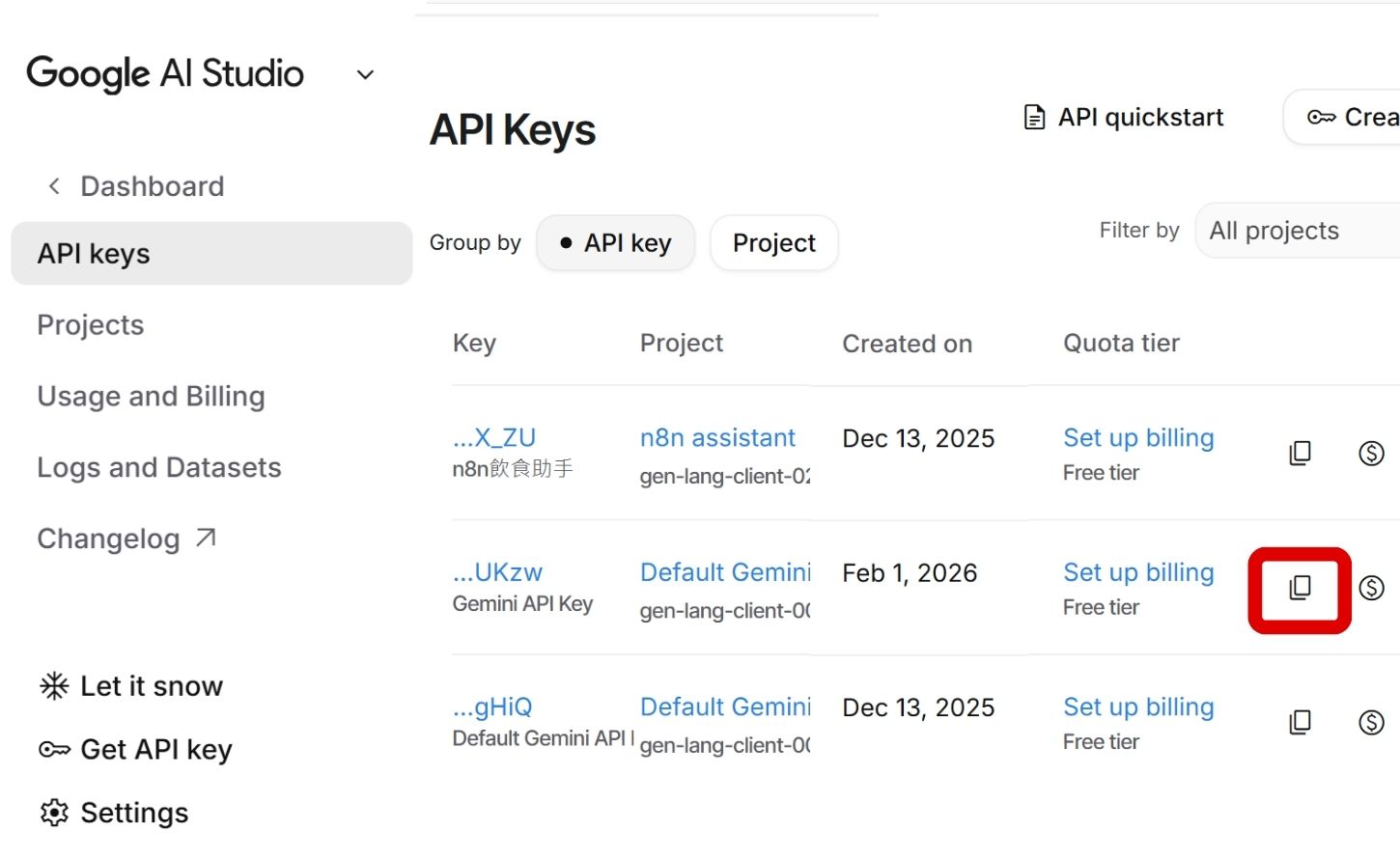1400x859 pixels.
Task: Open the API quickstart link
Action: pyautogui.click(x=1124, y=118)
